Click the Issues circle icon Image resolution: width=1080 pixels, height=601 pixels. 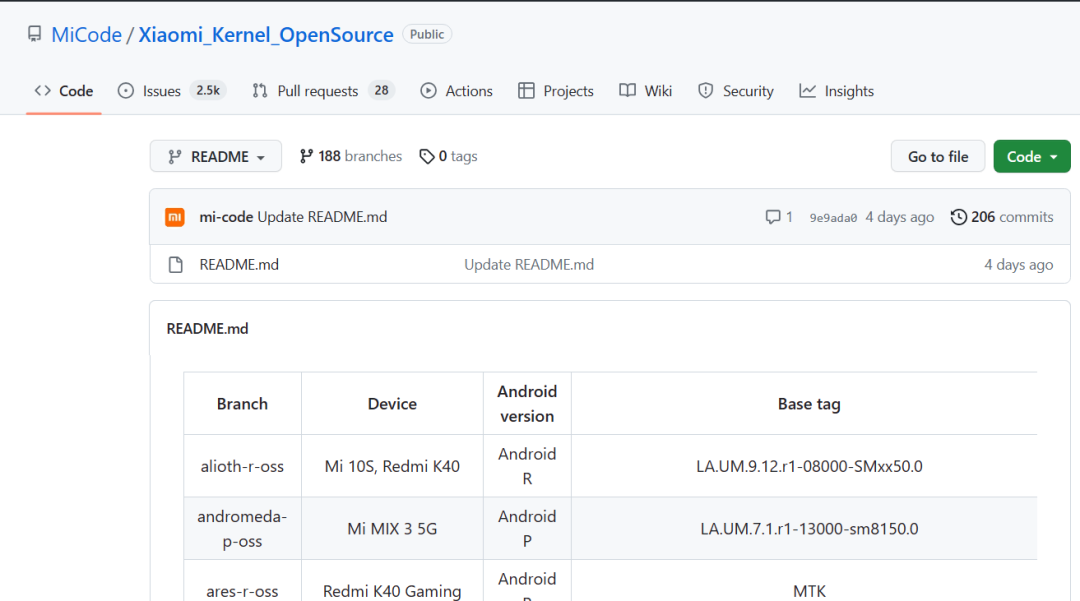(125, 91)
